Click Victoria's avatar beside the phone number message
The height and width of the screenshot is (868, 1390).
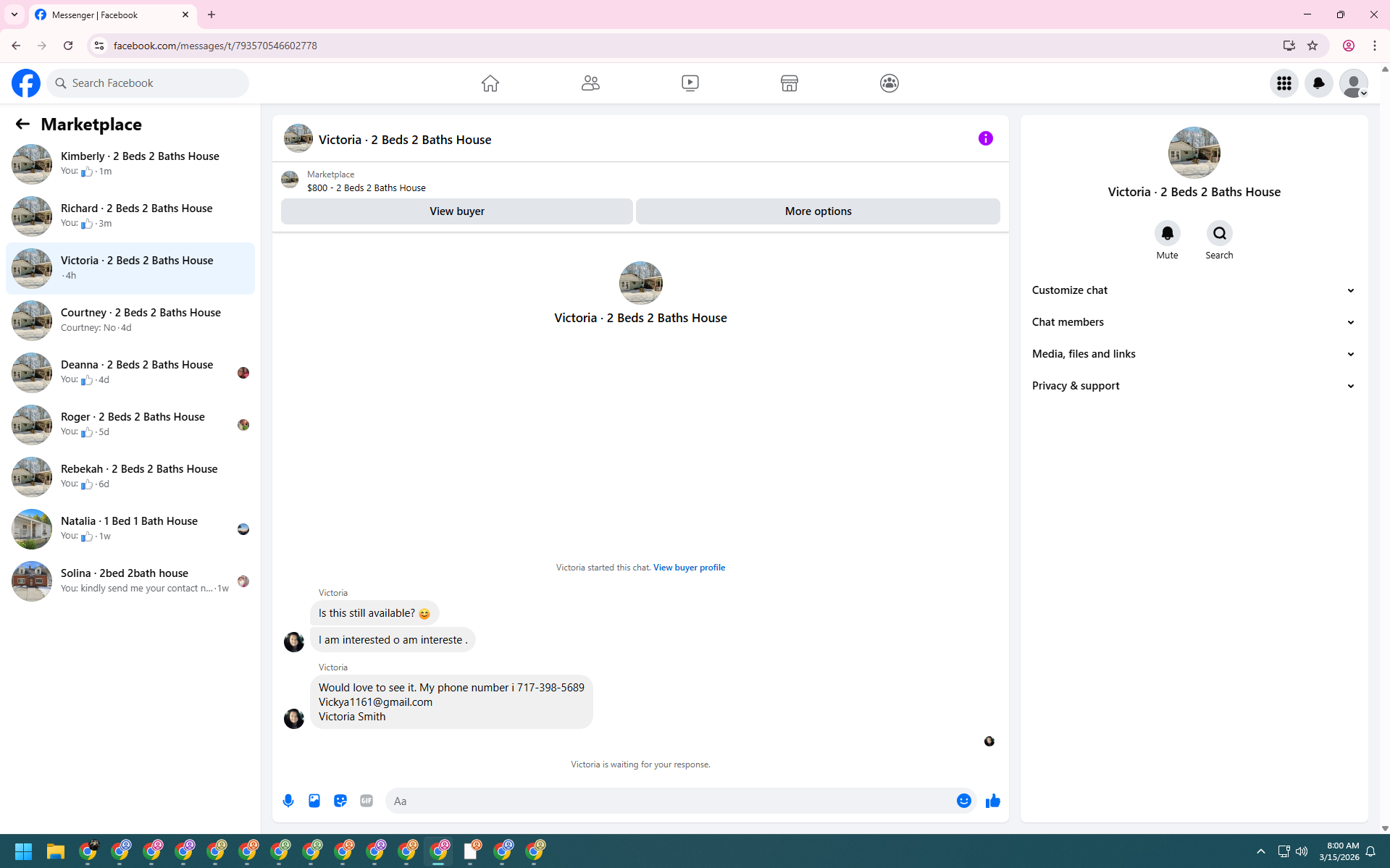(x=294, y=718)
